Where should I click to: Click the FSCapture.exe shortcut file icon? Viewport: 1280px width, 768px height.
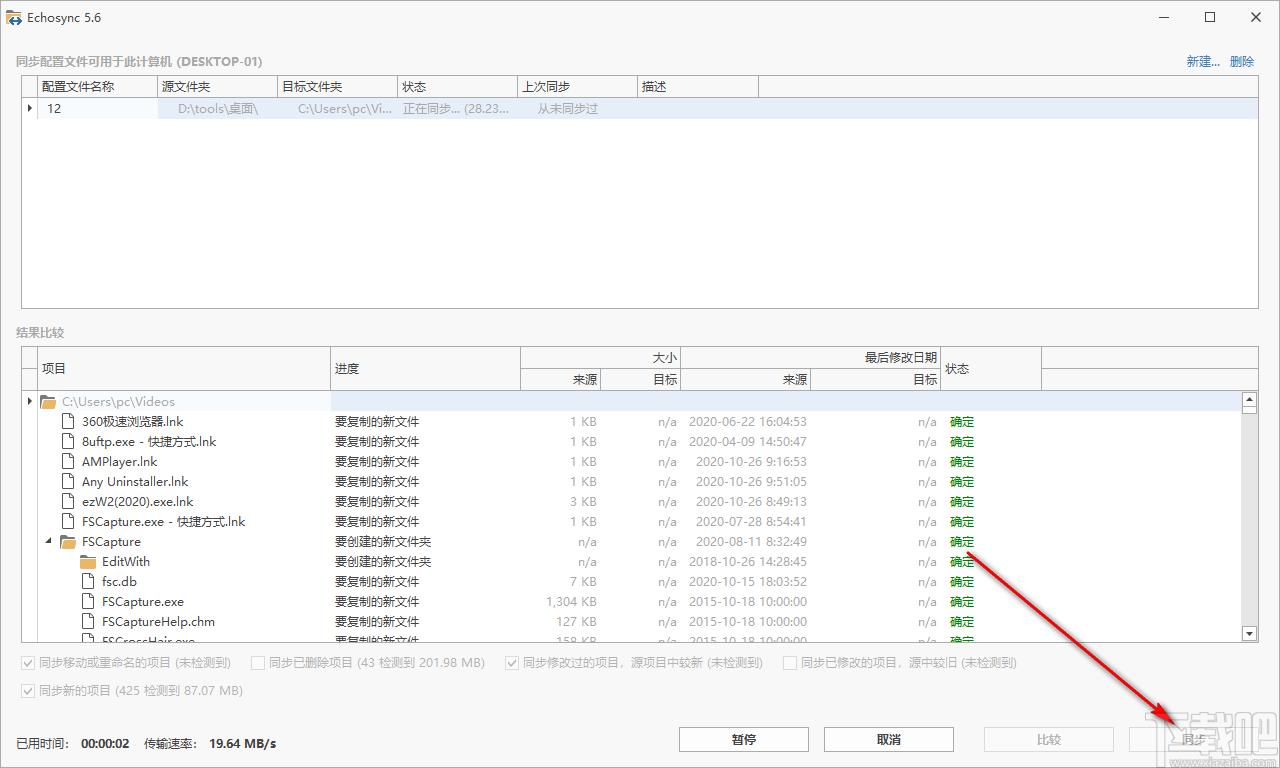(x=68, y=522)
